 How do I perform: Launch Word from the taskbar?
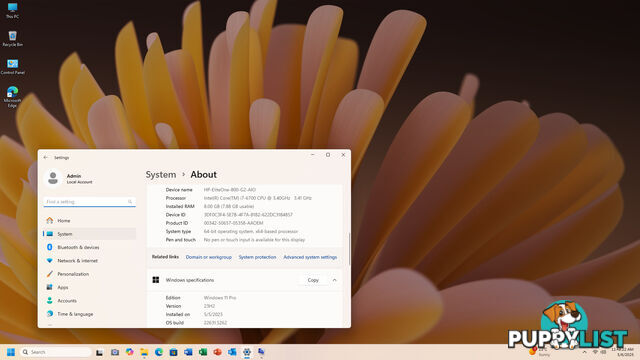[188, 352]
